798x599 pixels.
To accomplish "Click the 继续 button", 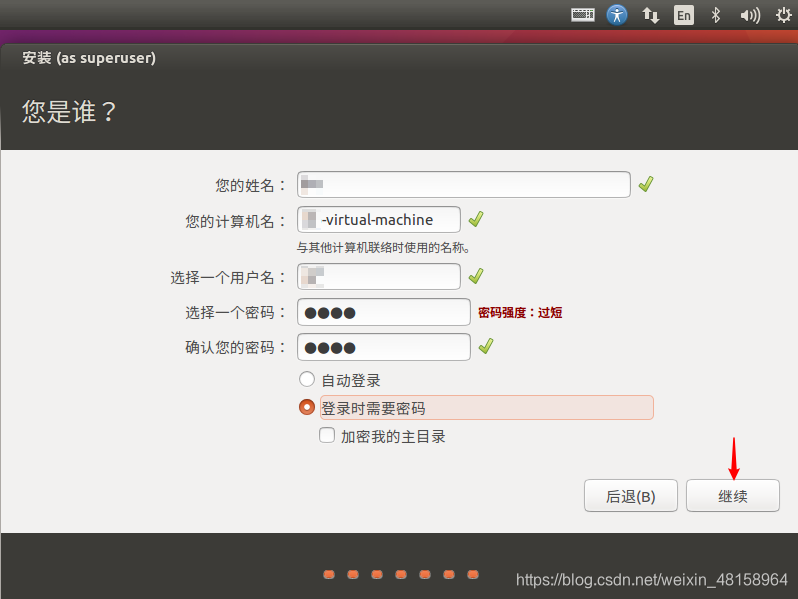I will click(x=733, y=496).
